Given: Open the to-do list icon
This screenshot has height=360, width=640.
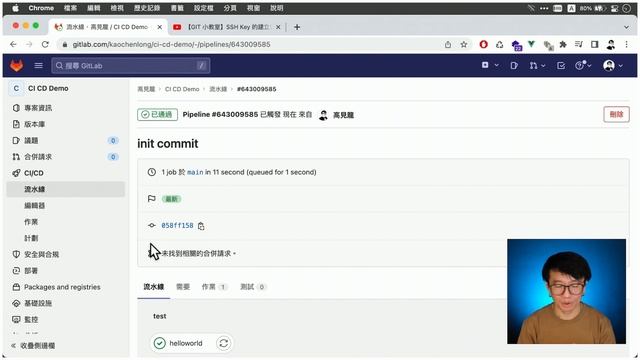Looking at the screenshot, I should click(x=561, y=65).
